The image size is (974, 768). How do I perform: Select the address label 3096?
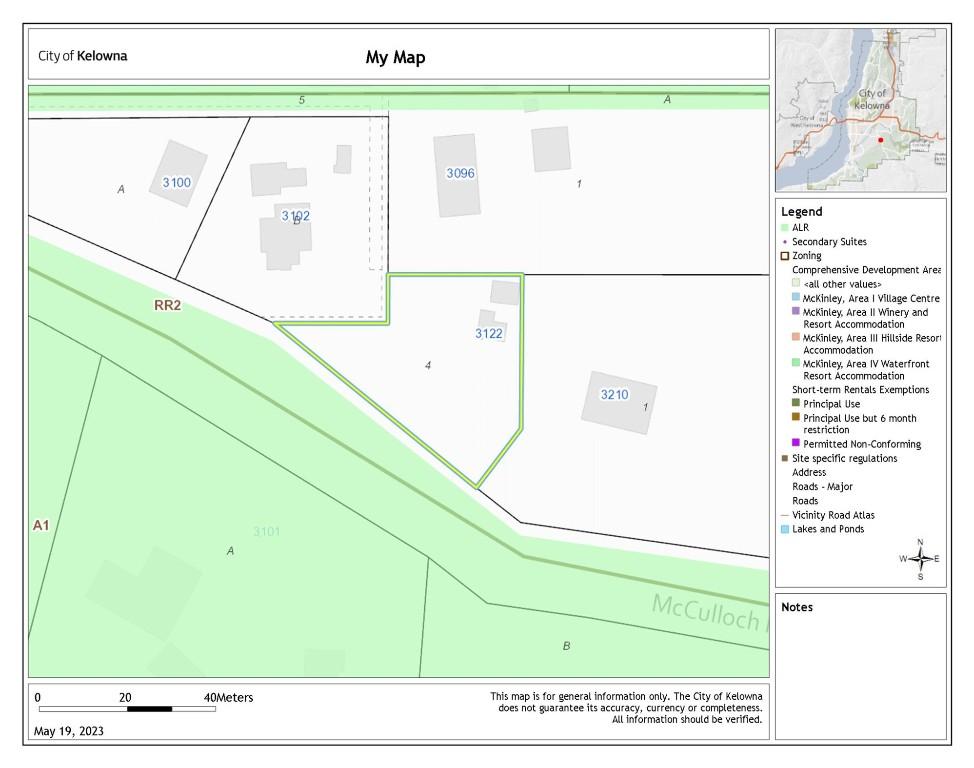pos(460,173)
